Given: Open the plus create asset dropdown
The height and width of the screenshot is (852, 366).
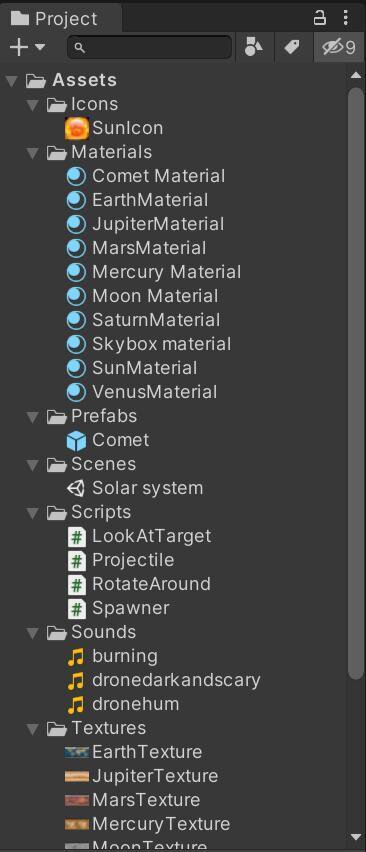Looking at the screenshot, I should (26, 47).
